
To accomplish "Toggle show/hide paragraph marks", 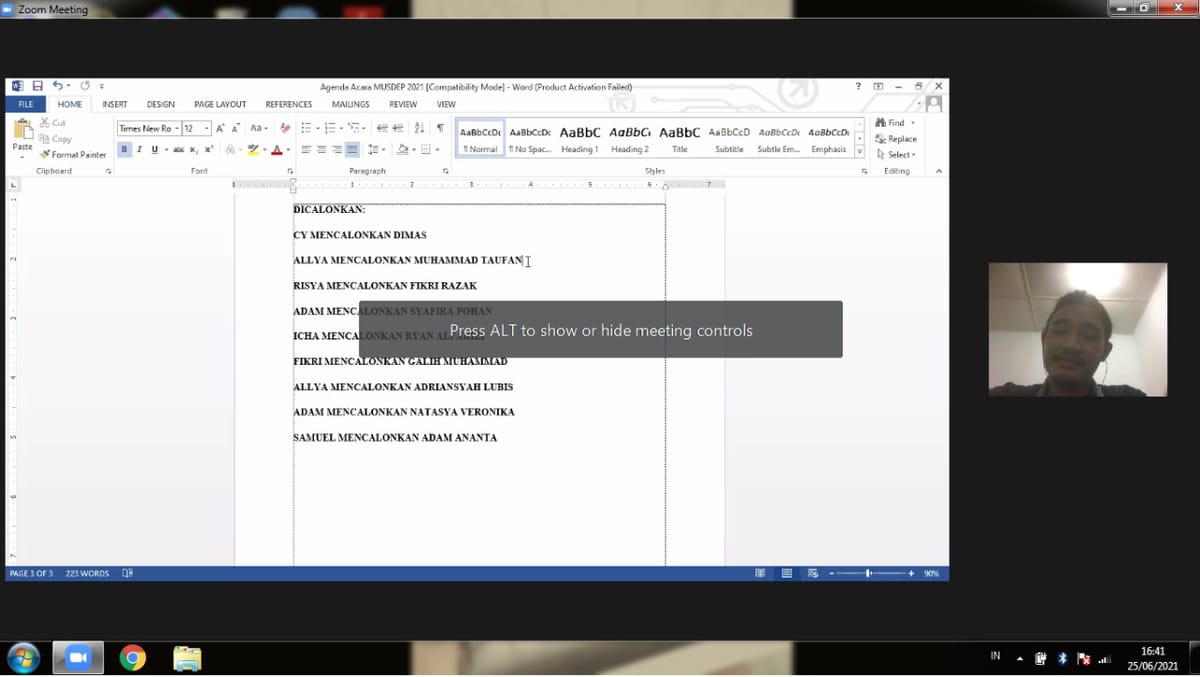I will point(440,128).
